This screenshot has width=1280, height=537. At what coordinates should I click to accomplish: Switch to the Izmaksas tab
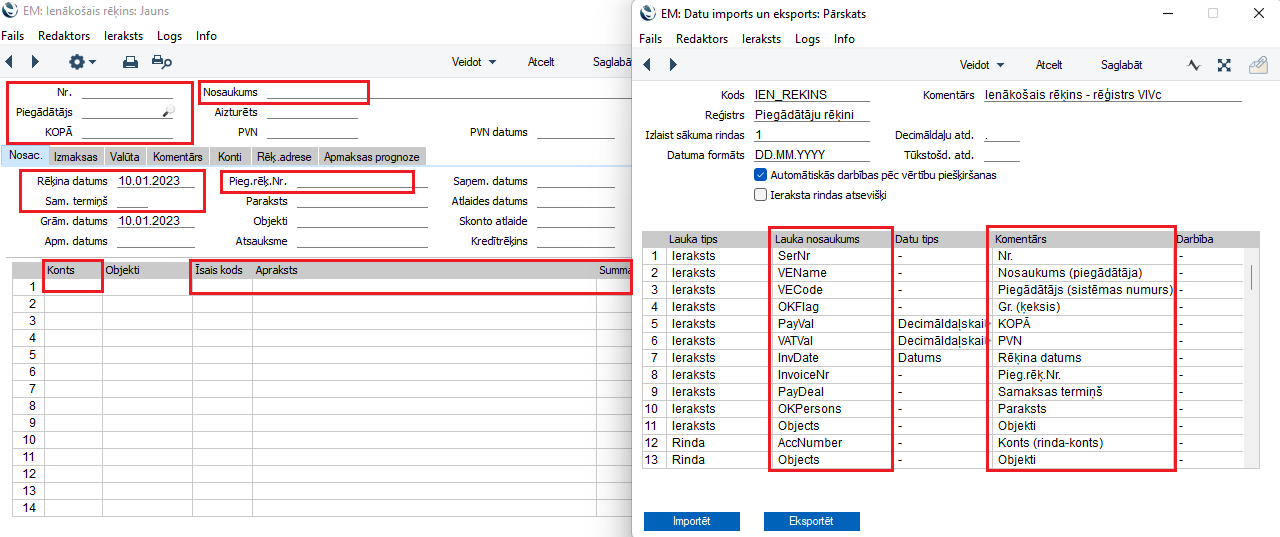(x=75, y=157)
